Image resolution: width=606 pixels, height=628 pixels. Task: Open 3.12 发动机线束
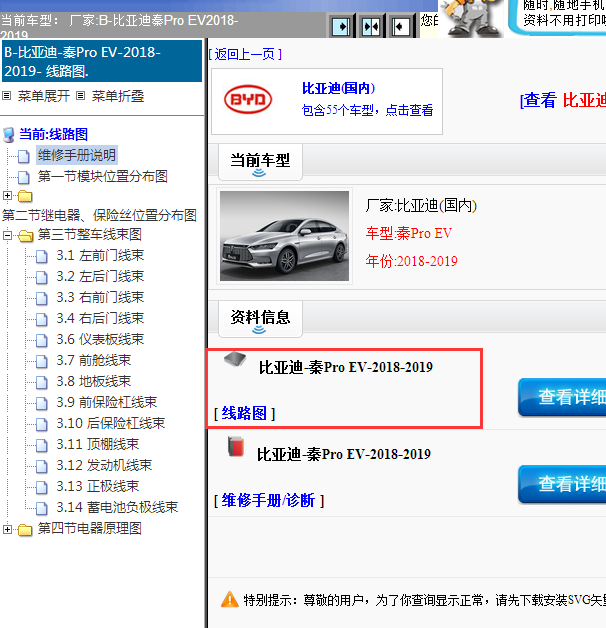tap(104, 465)
